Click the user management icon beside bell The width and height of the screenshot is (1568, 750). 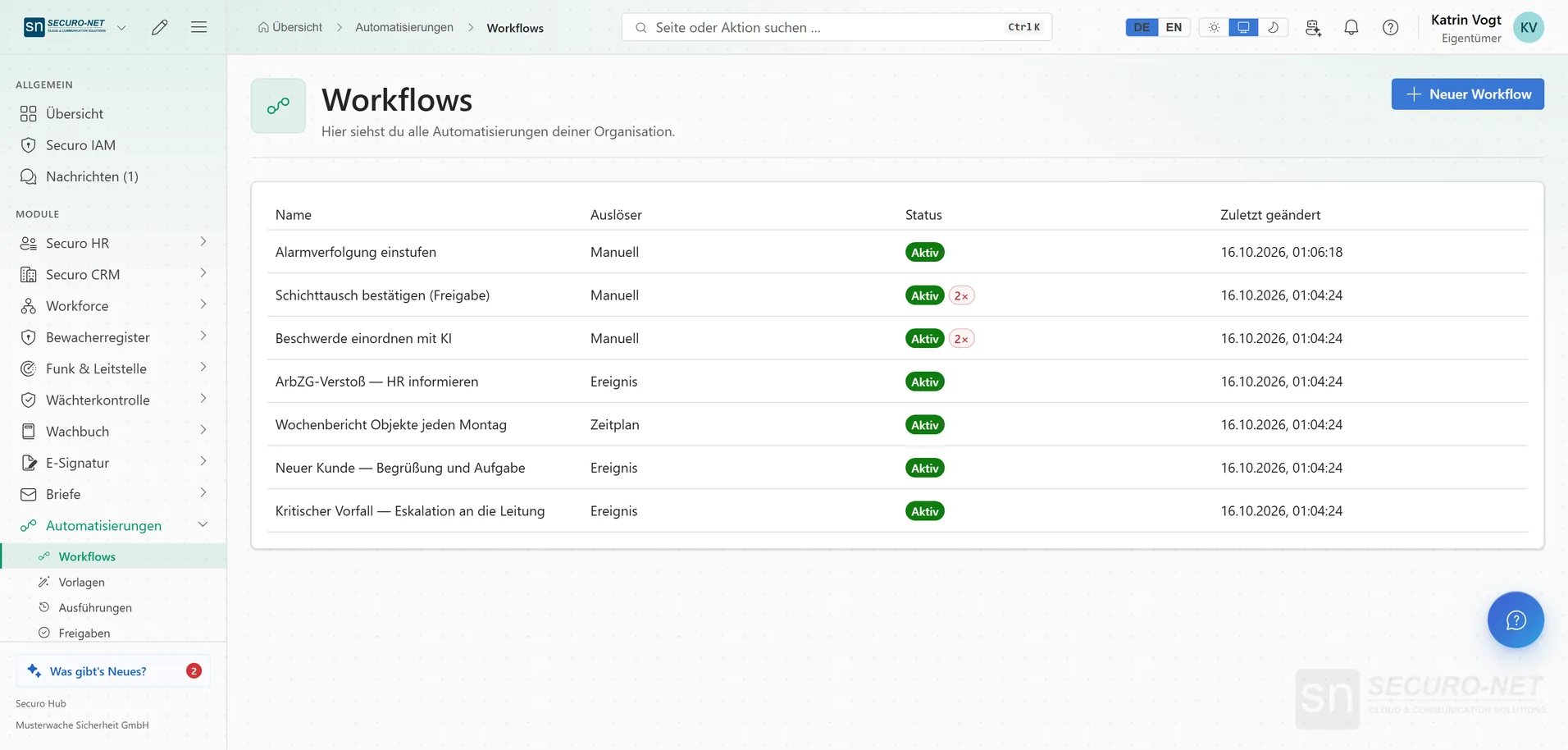click(x=1313, y=27)
